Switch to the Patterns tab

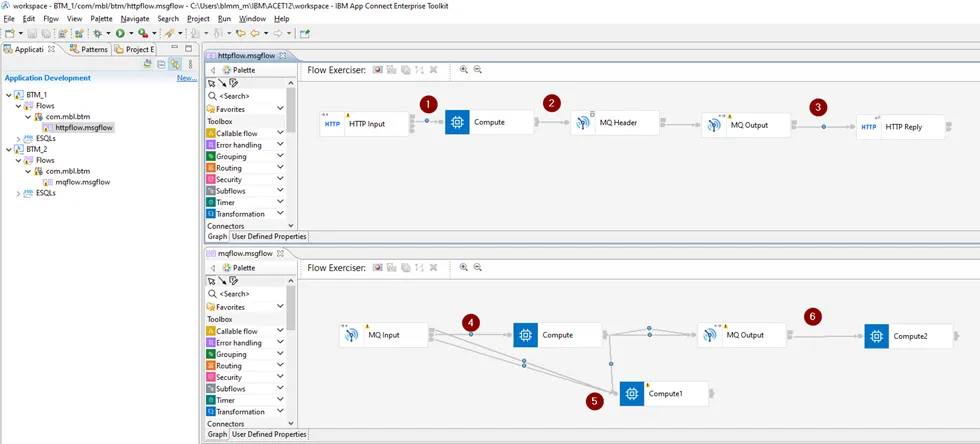pyautogui.click(x=89, y=49)
